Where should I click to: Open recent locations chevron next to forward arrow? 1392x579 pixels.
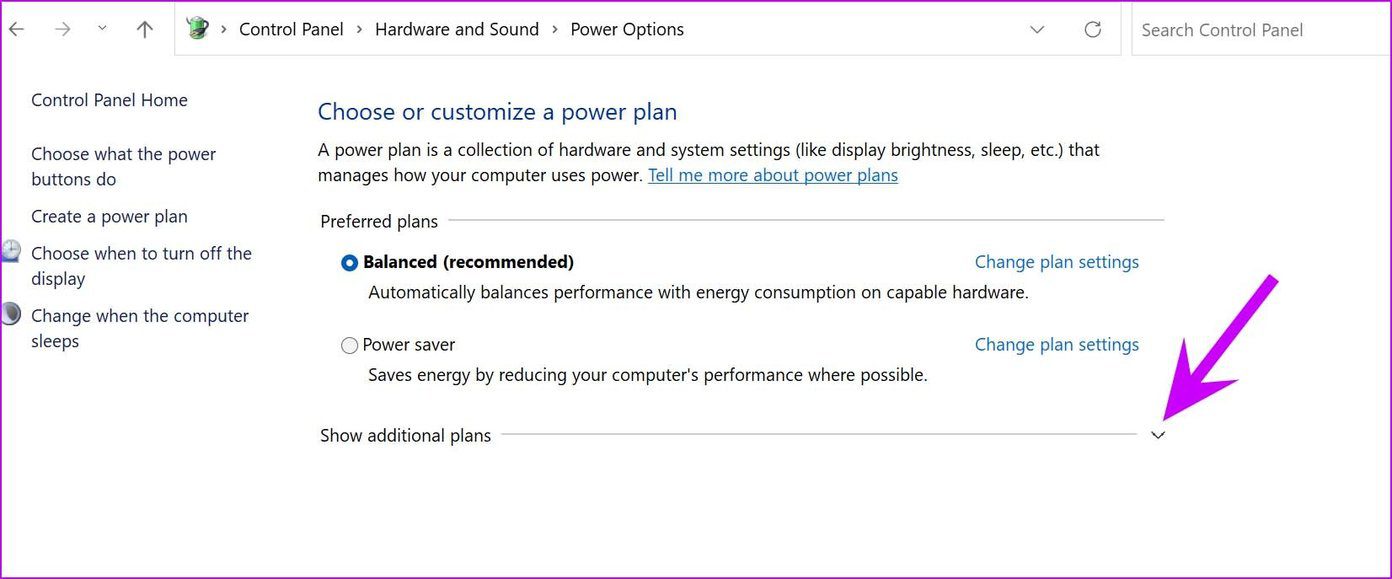click(102, 29)
